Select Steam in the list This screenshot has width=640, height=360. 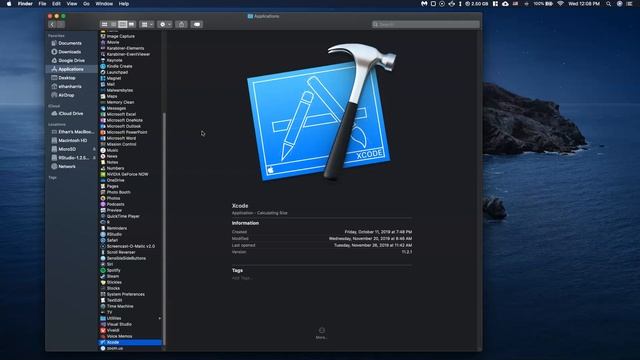tap(113, 276)
